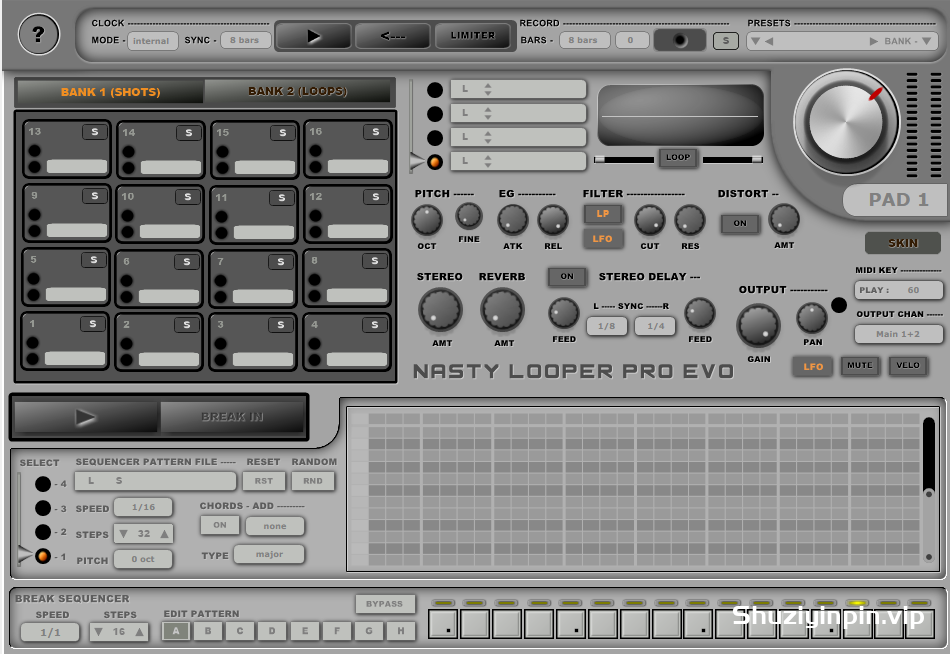Click S button on pad 1
The image size is (950, 654).
pos(93,324)
